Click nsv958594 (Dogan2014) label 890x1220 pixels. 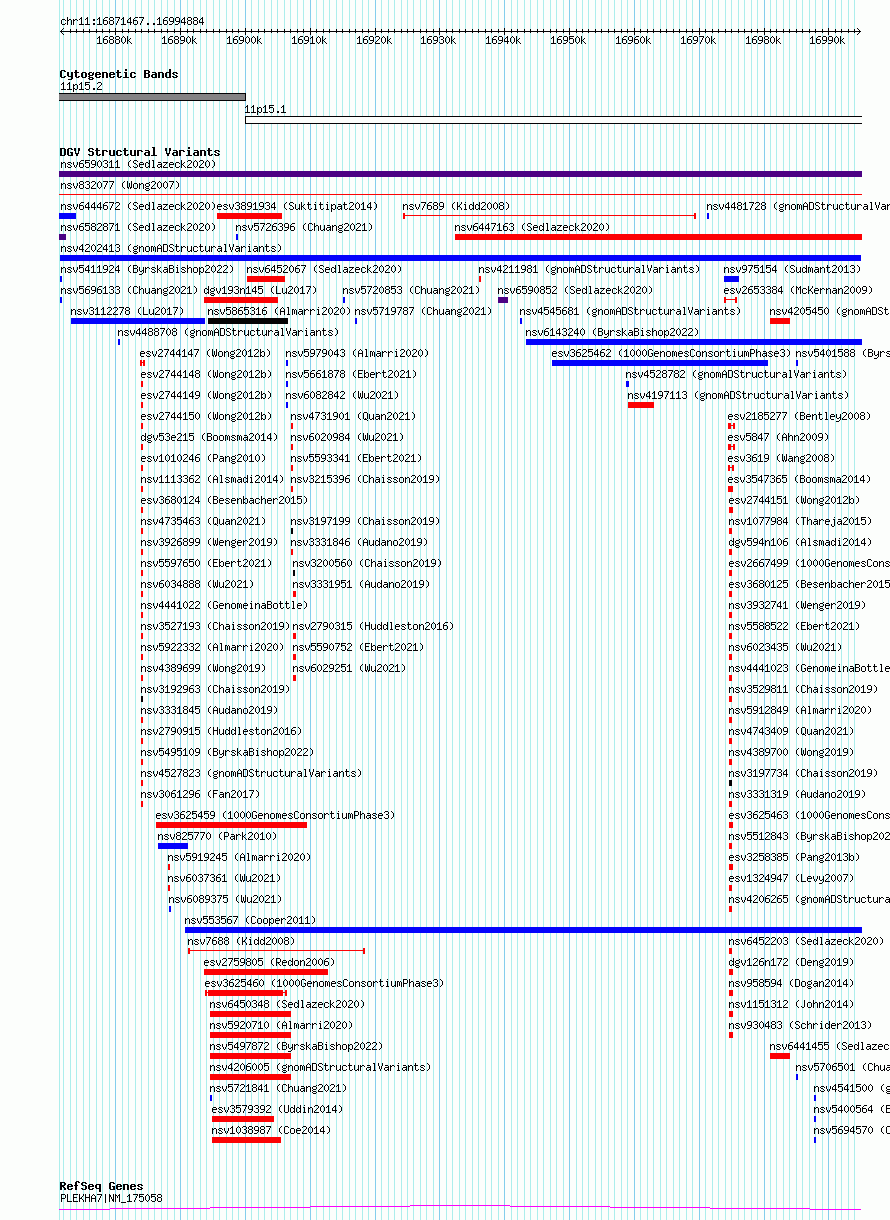pyautogui.click(x=791, y=983)
